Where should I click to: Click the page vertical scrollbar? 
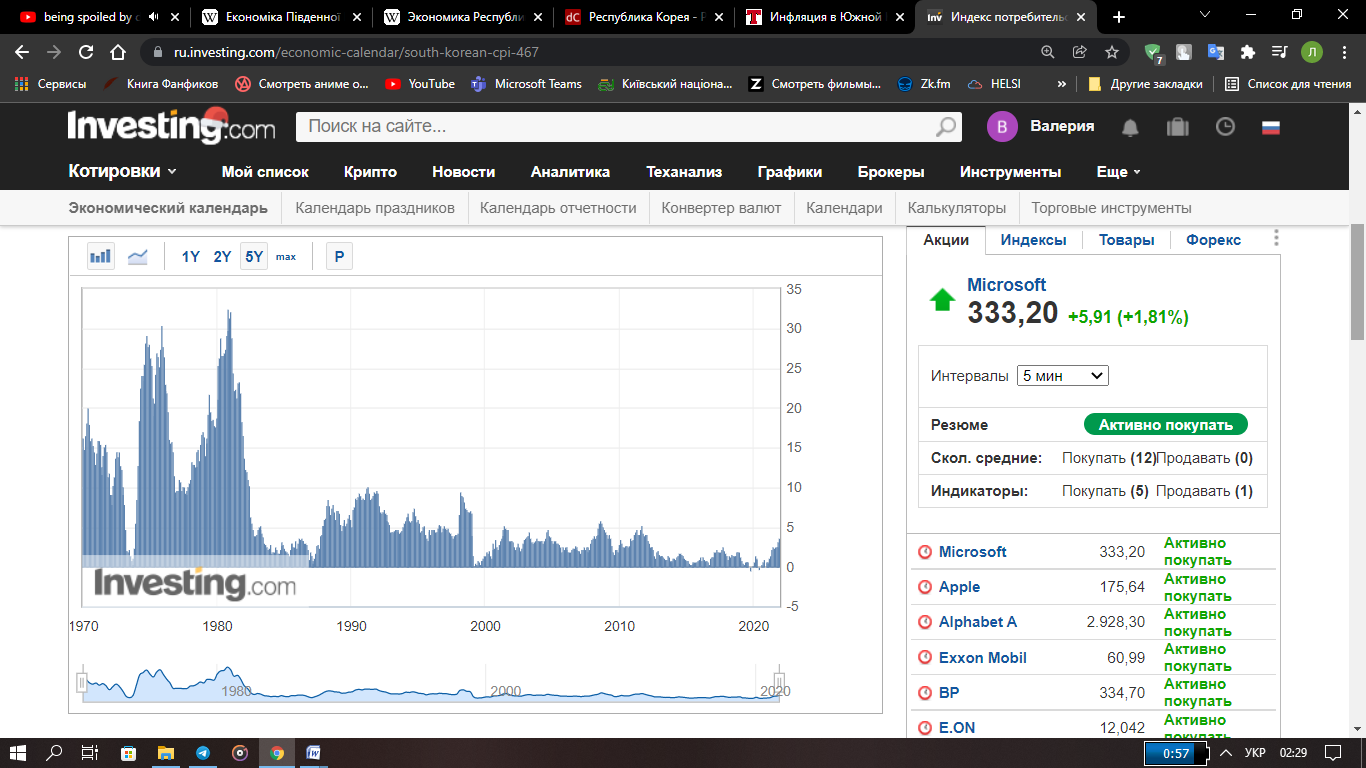[x=1358, y=283]
